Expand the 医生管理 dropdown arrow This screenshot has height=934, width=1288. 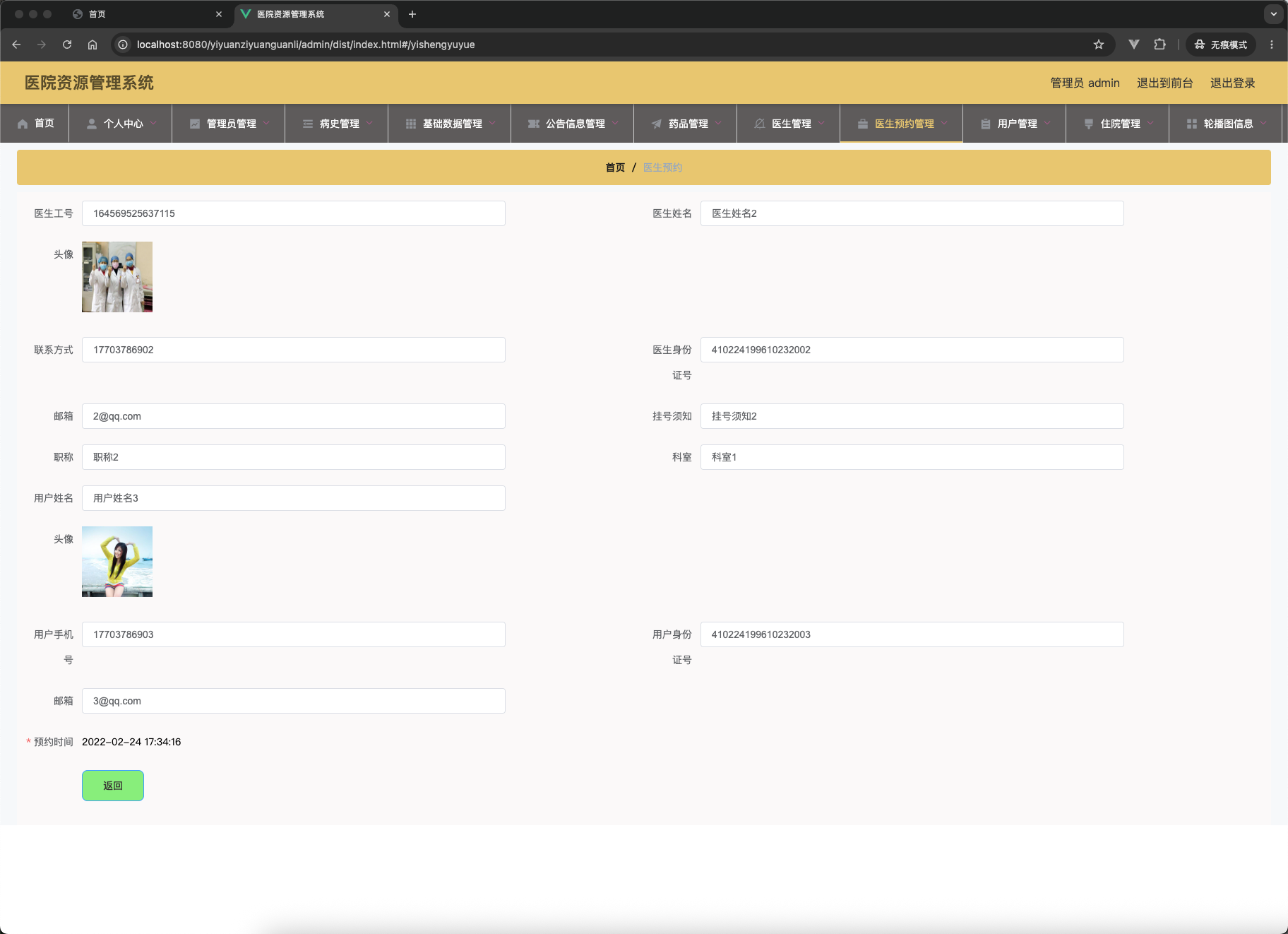[821, 123]
